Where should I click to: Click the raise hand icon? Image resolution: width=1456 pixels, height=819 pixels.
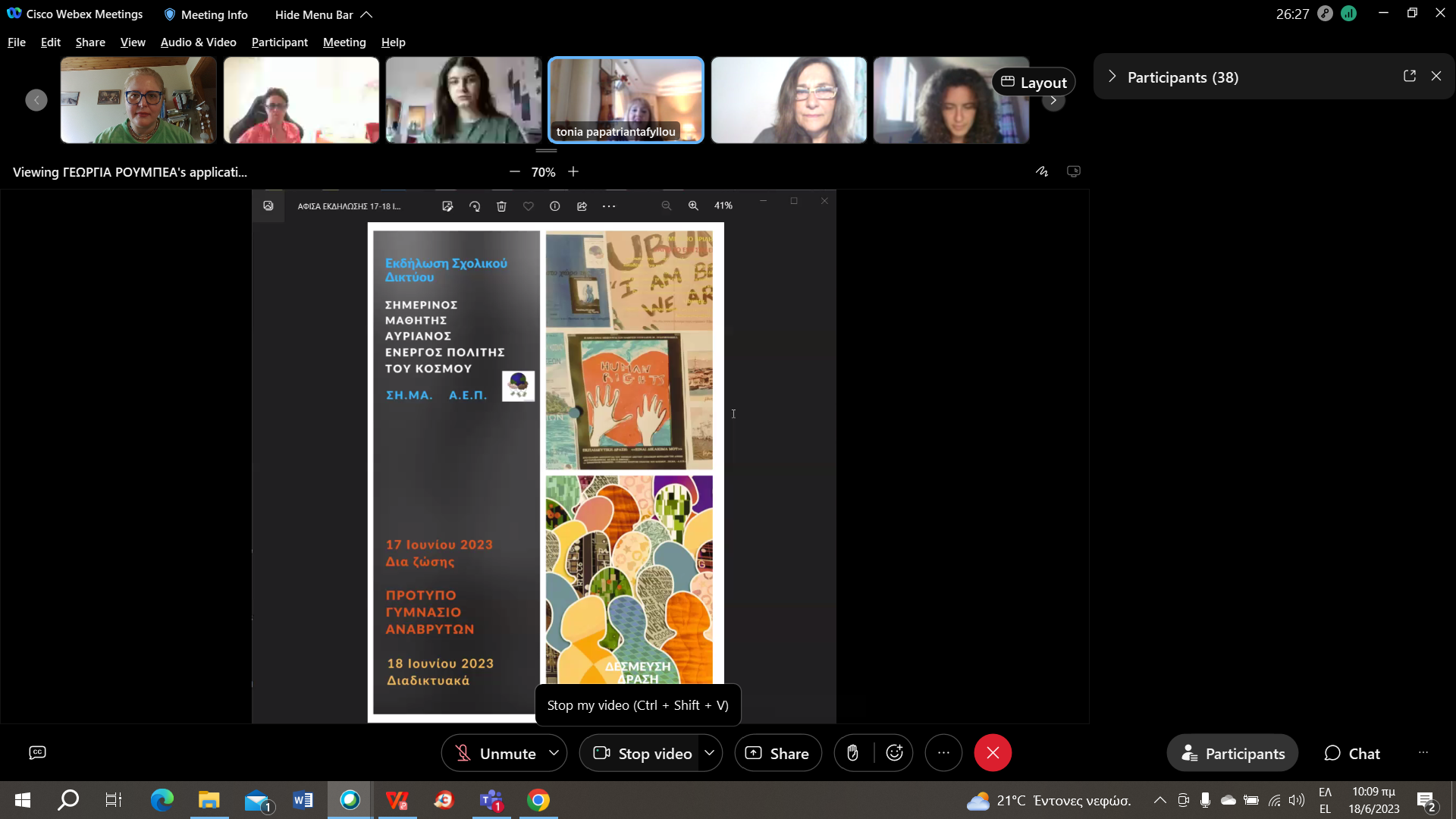(852, 753)
